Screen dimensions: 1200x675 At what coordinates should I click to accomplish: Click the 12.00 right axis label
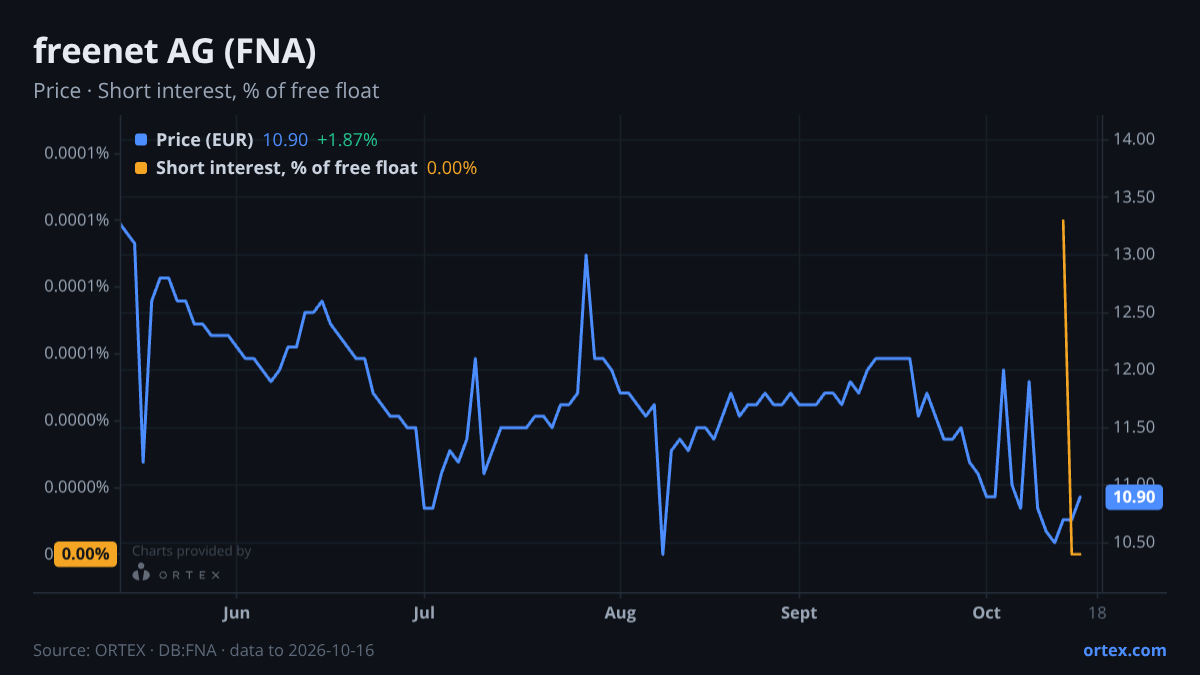click(1135, 370)
